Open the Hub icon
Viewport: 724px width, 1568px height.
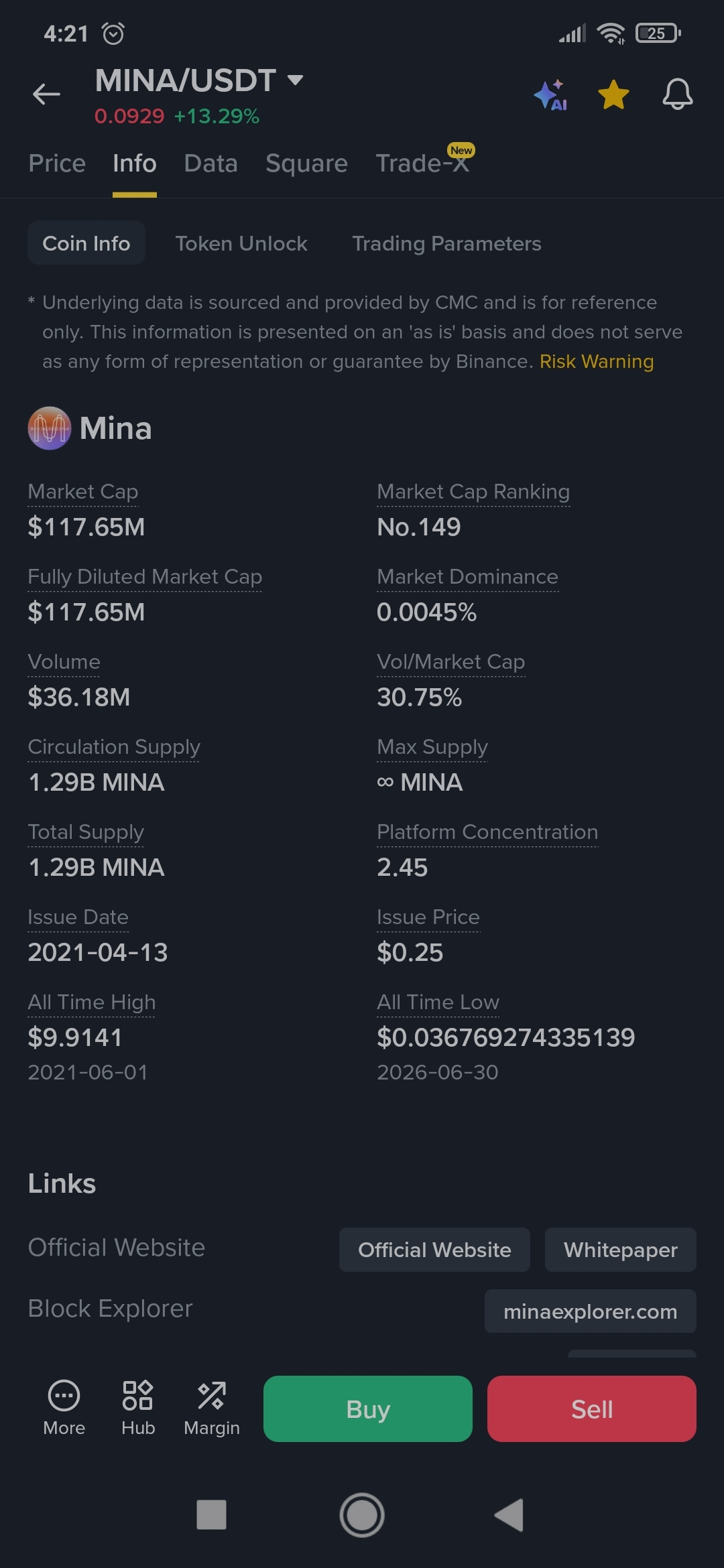(138, 1408)
